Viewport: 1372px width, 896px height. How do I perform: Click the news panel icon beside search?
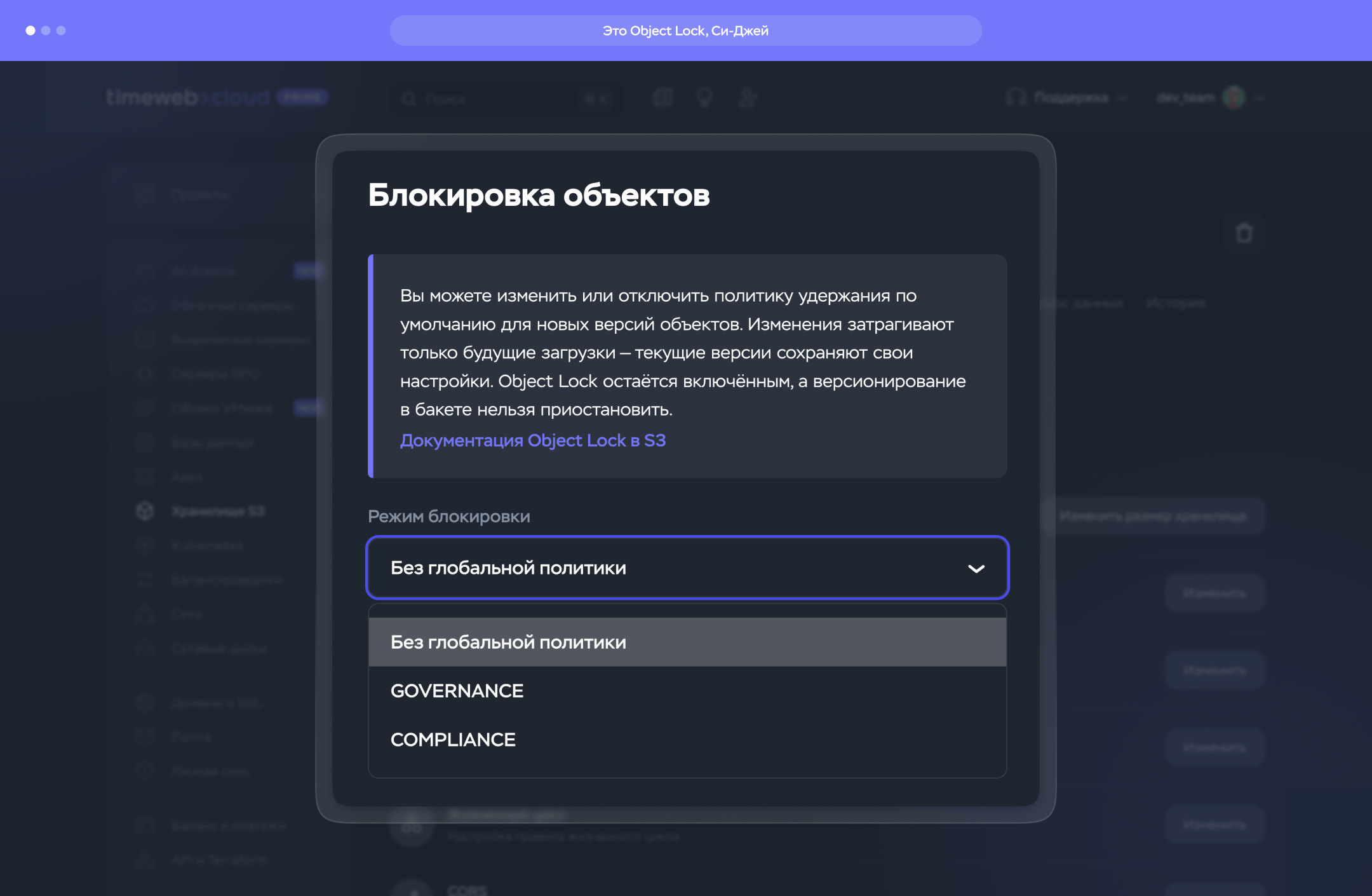pos(662,98)
